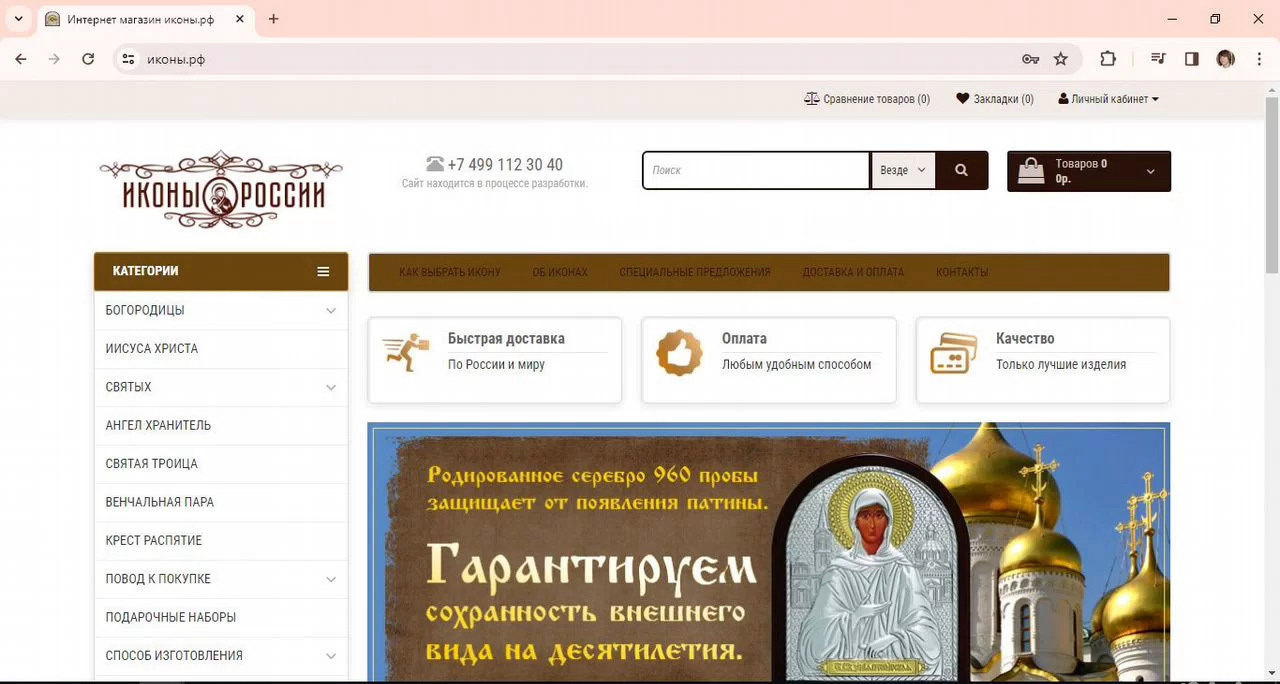The width and height of the screenshot is (1280, 684).
Task: Open media control icon in toolbar
Action: point(1159,59)
